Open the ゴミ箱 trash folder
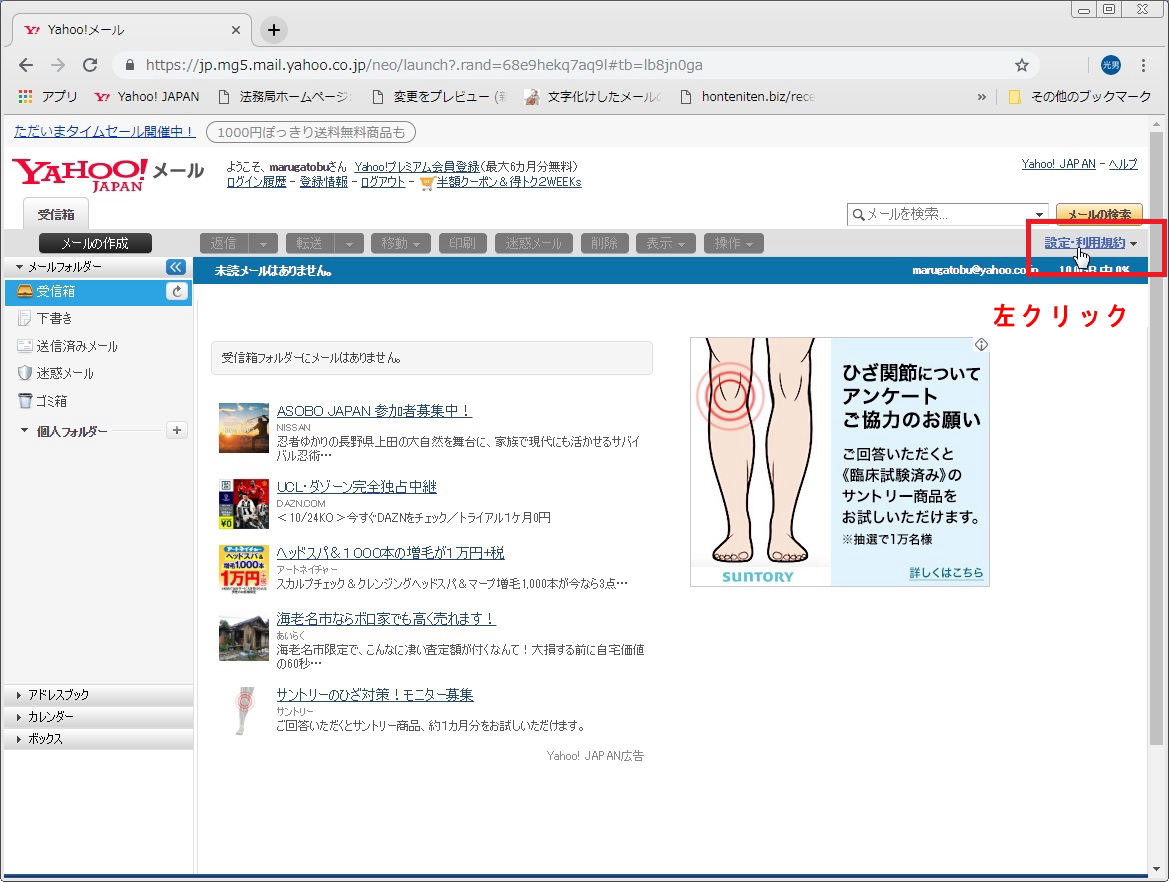 (51, 401)
